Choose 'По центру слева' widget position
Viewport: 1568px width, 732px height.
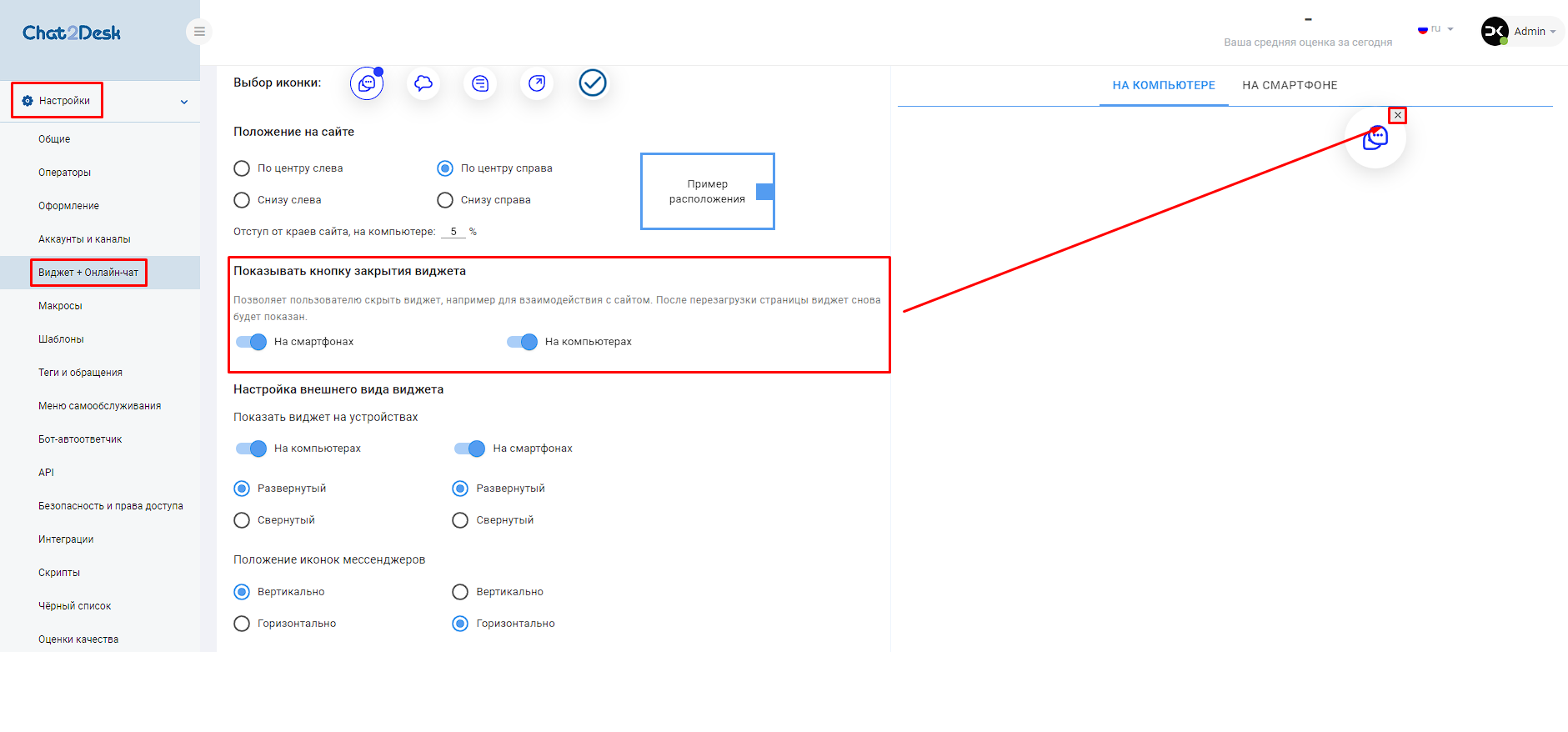(x=242, y=168)
